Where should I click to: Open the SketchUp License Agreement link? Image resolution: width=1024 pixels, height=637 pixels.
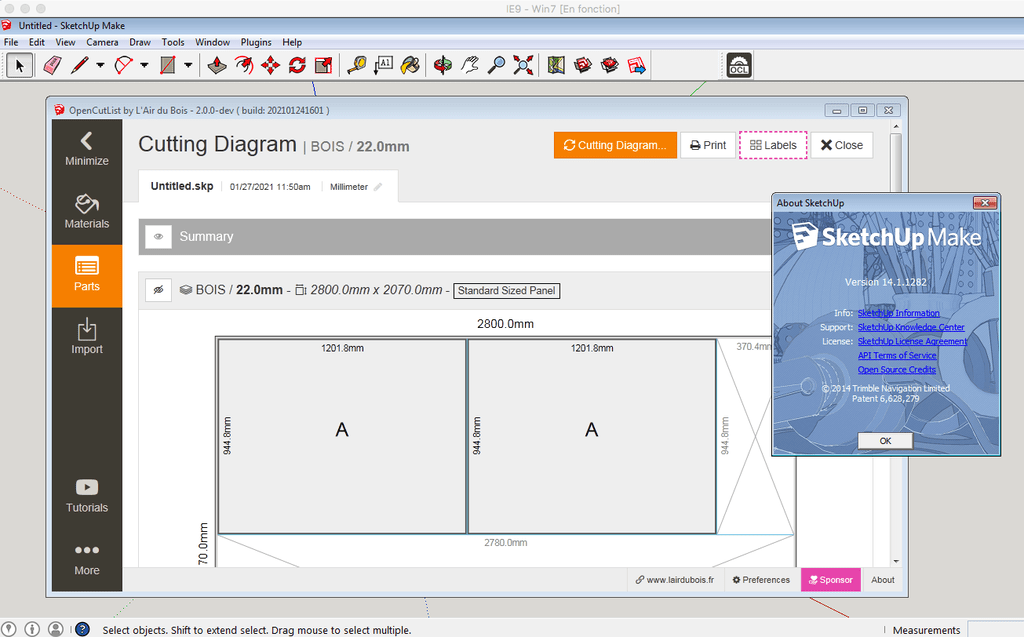click(x=912, y=342)
